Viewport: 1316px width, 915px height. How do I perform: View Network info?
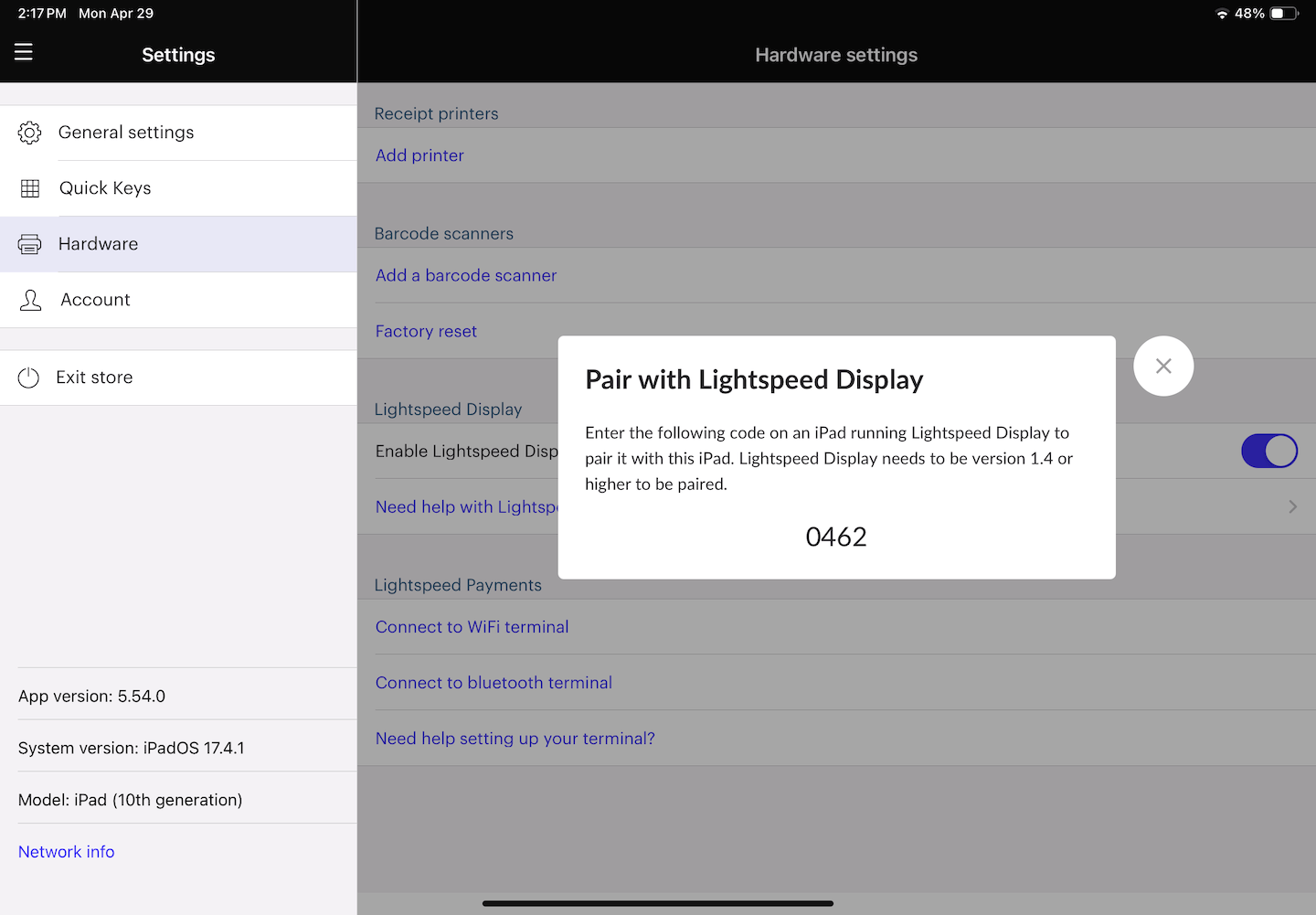click(x=66, y=851)
